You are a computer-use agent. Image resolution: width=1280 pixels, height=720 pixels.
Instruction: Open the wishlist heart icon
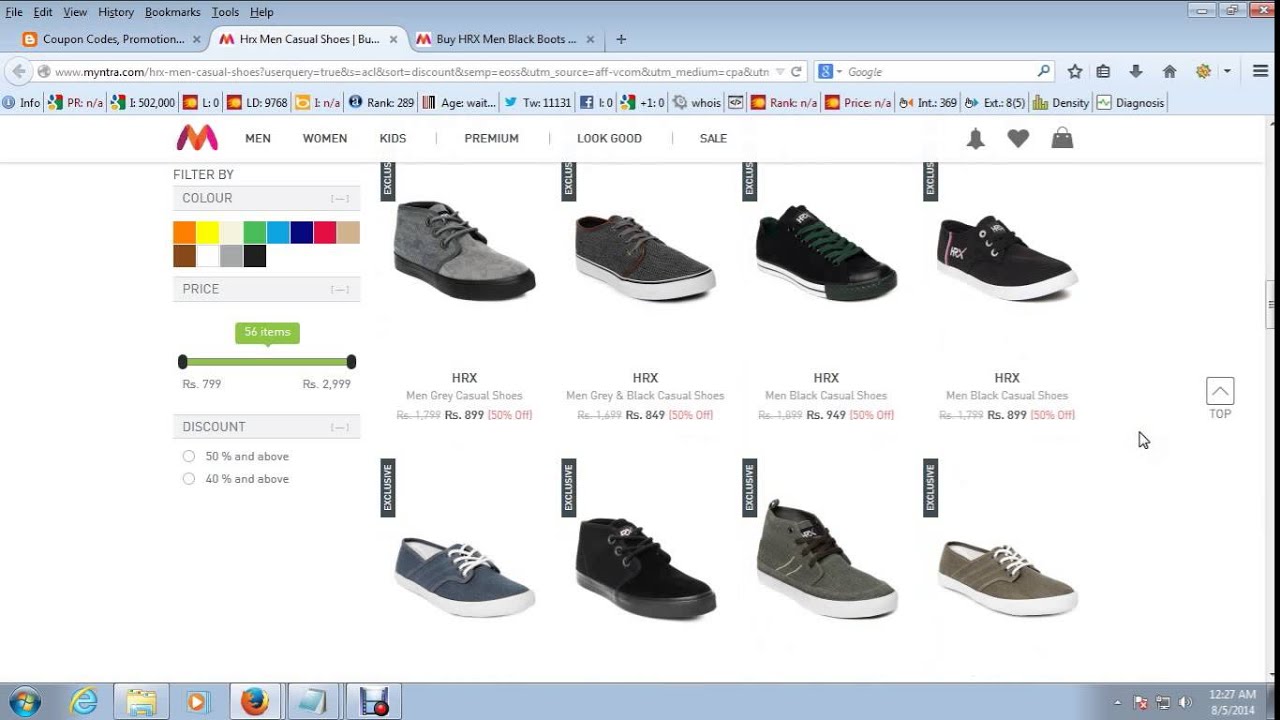coord(1018,139)
